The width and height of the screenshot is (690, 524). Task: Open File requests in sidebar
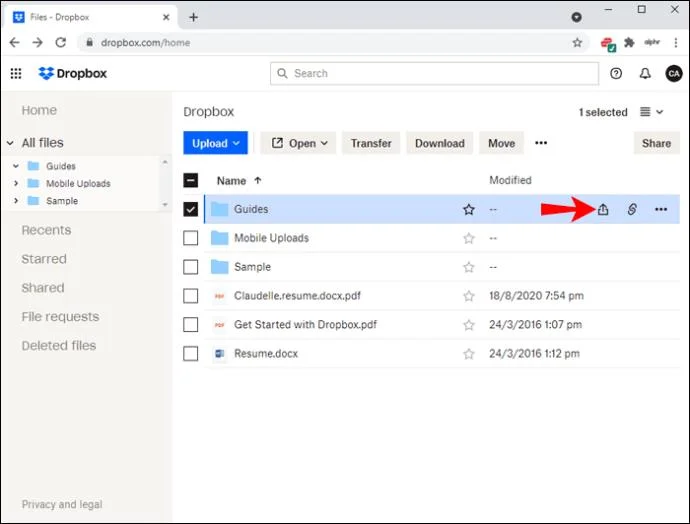click(x=60, y=317)
